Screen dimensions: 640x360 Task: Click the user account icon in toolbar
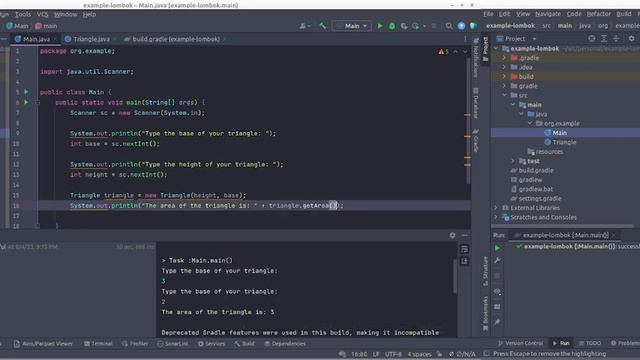[x=304, y=26]
